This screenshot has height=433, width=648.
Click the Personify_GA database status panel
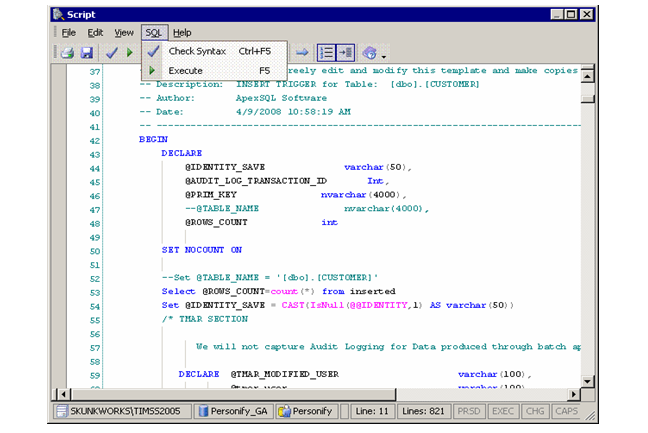click(233, 411)
